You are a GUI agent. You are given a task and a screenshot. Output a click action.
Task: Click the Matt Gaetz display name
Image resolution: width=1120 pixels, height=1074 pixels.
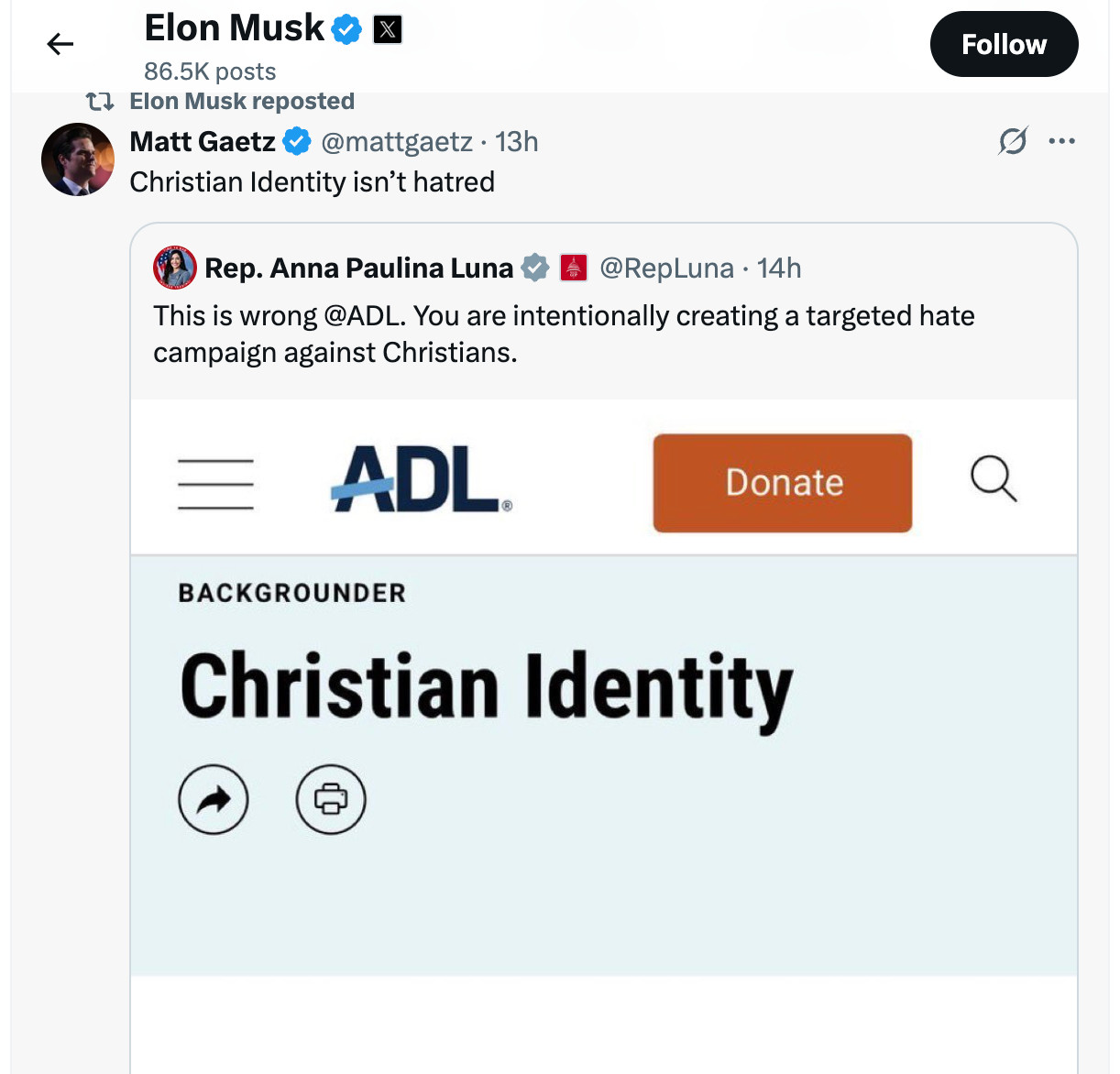pos(203,142)
